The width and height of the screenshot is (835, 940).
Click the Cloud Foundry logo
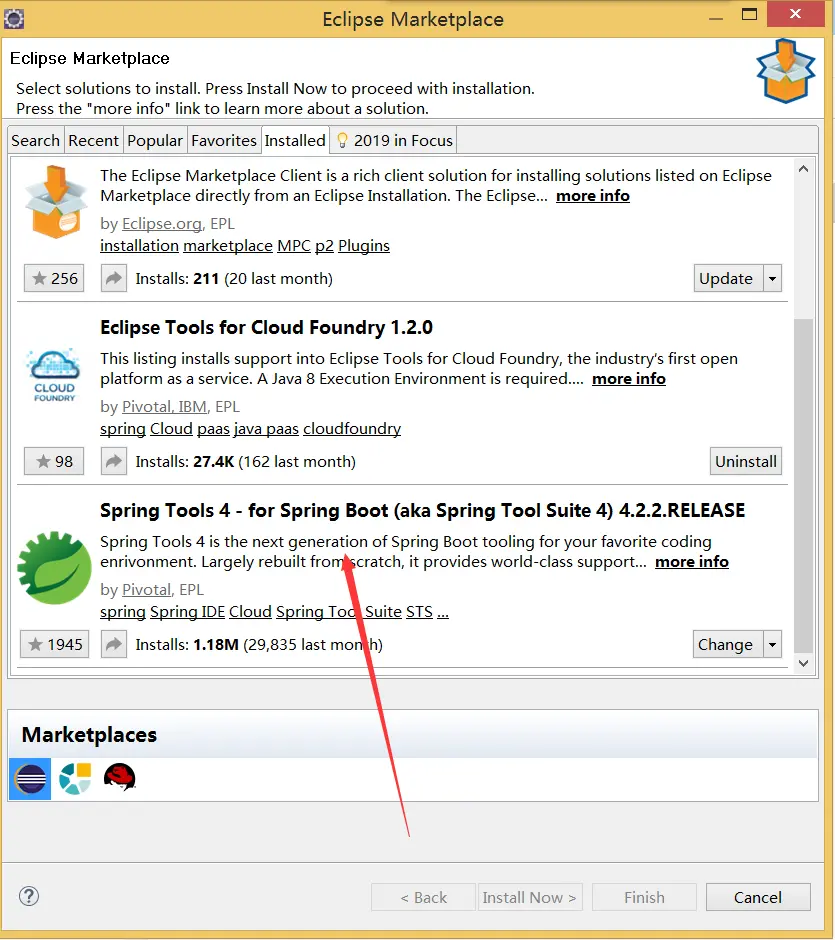tap(54, 375)
